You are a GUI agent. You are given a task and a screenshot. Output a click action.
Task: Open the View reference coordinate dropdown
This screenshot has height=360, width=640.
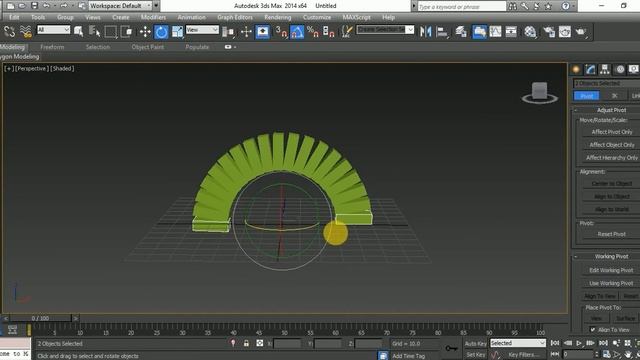202,30
